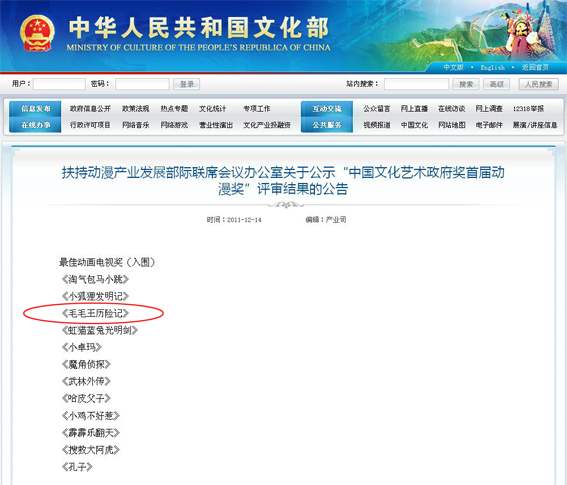Click the 密码 password input field
The height and width of the screenshot is (485, 567).
tap(142, 84)
